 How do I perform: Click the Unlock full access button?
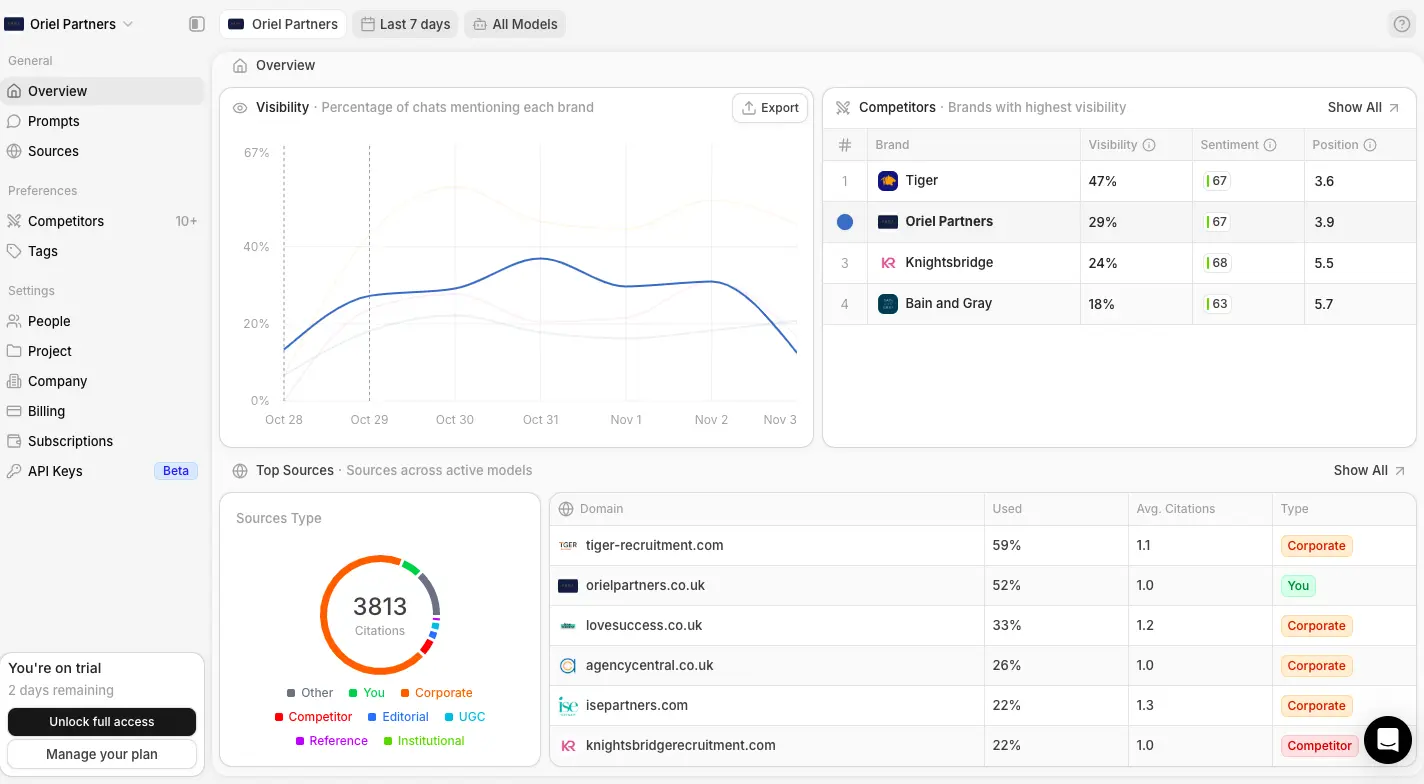point(102,722)
